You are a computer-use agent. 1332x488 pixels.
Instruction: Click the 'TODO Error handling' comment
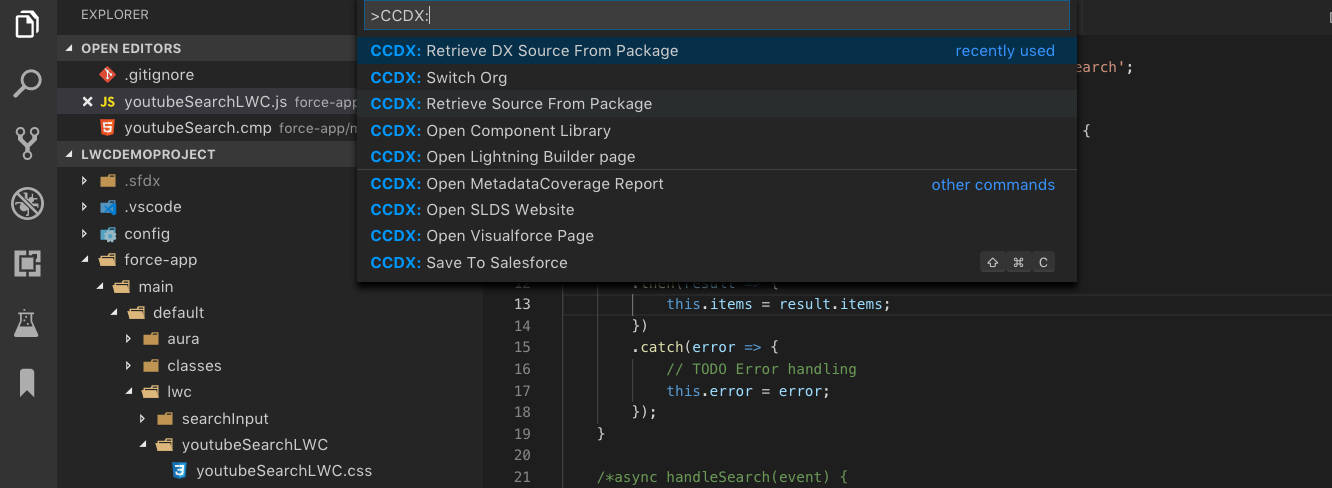[x=761, y=369]
